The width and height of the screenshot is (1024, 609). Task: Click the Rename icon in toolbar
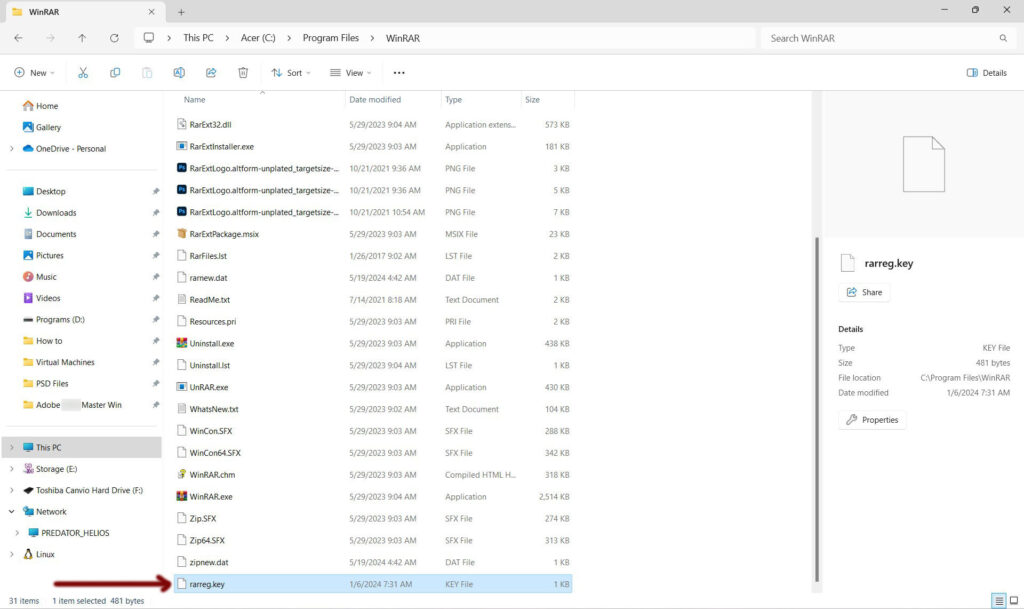tap(179, 73)
